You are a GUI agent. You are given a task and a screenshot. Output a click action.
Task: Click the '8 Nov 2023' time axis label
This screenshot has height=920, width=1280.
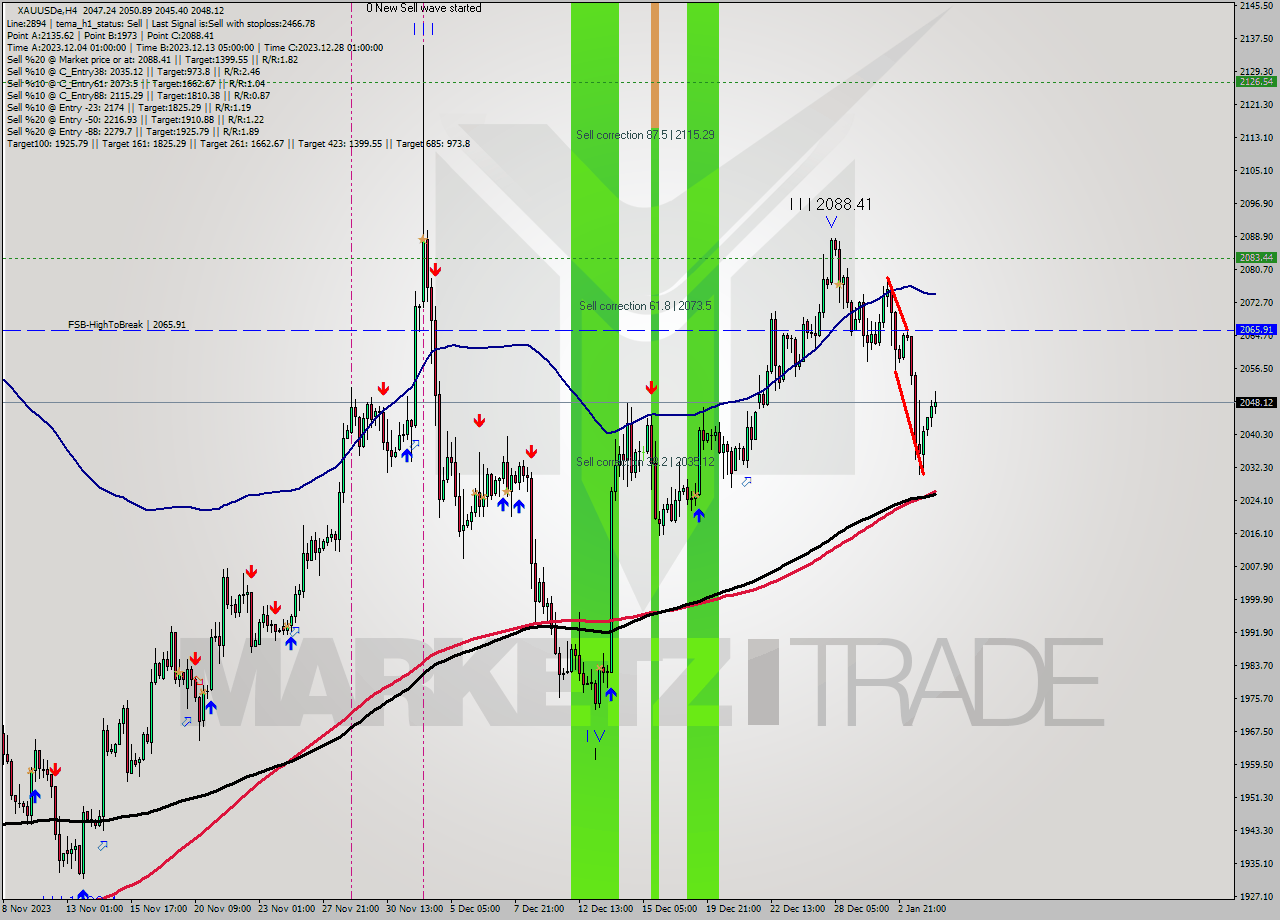click(25, 909)
